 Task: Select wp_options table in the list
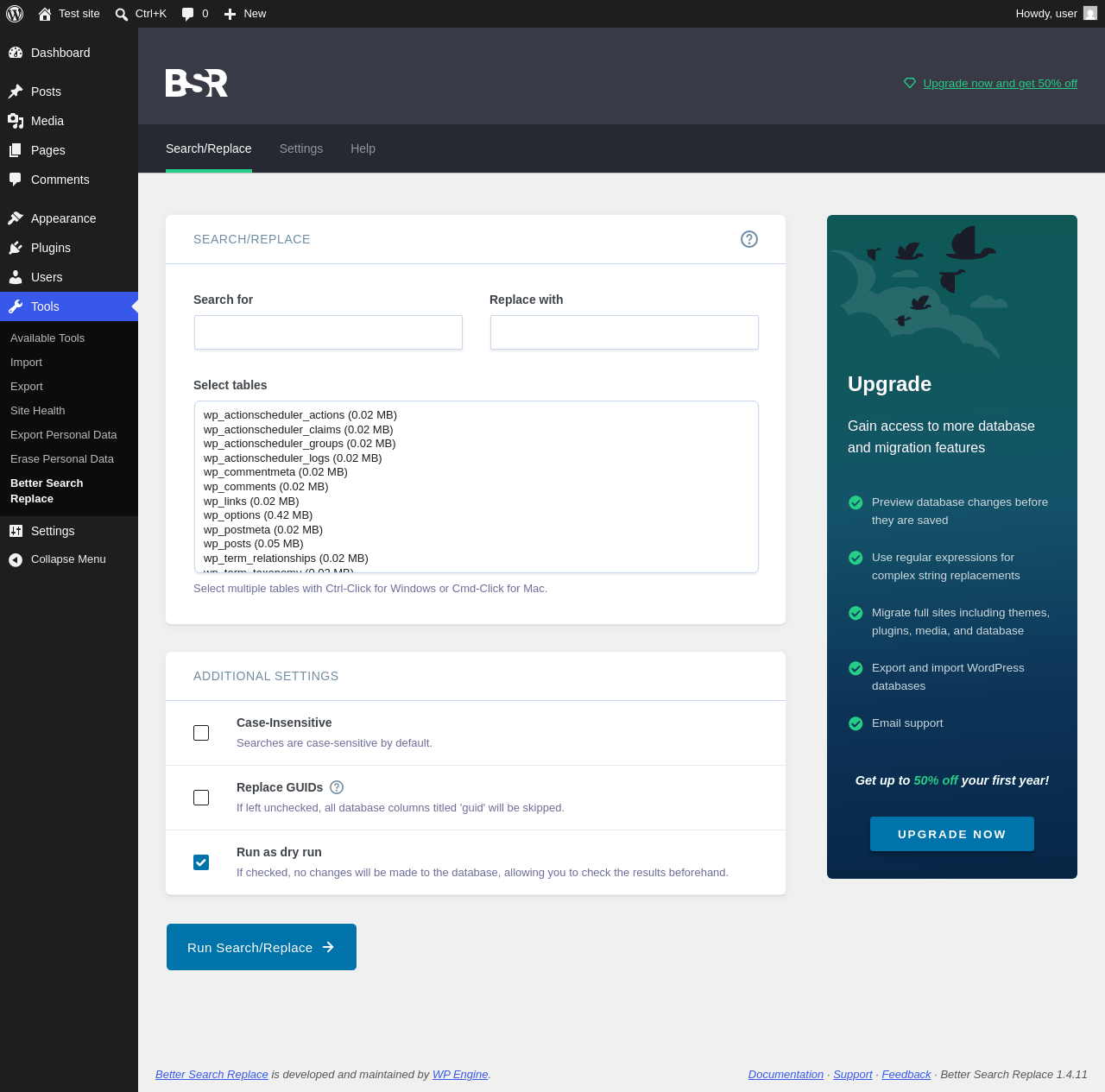(477, 515)
